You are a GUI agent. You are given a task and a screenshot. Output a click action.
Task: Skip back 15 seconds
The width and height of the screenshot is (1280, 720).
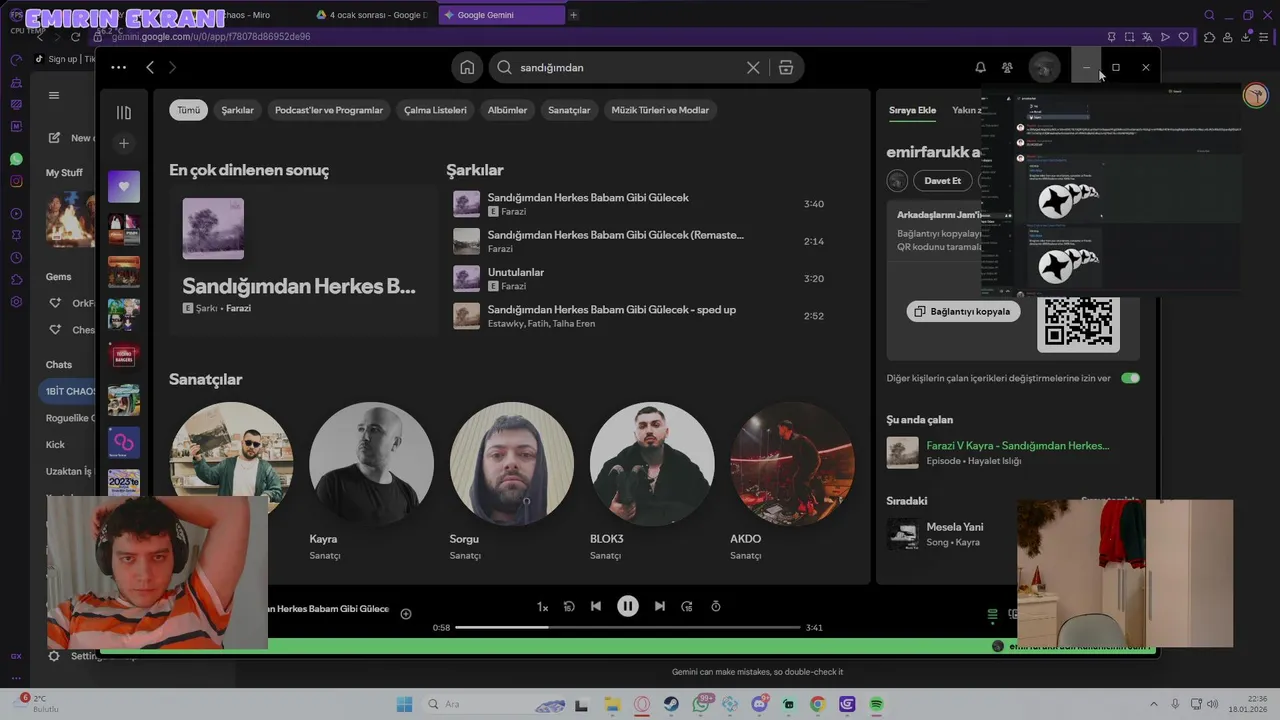pyautogui.click(x=569, y=606)
